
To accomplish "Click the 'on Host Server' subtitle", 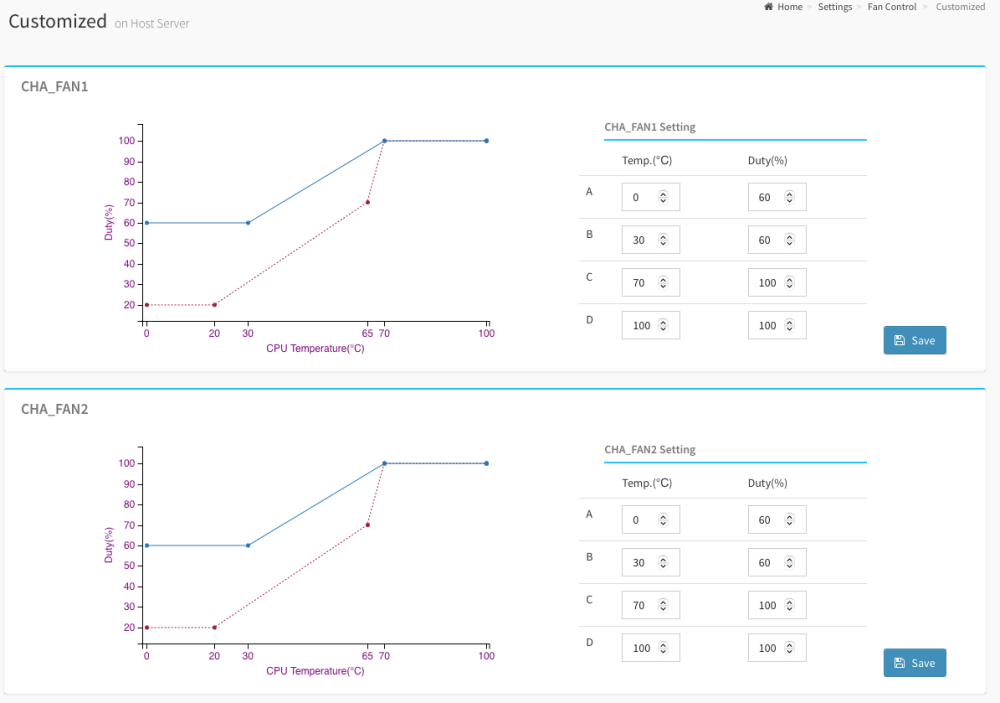I will pyautogui.click(x=152, y=24).
